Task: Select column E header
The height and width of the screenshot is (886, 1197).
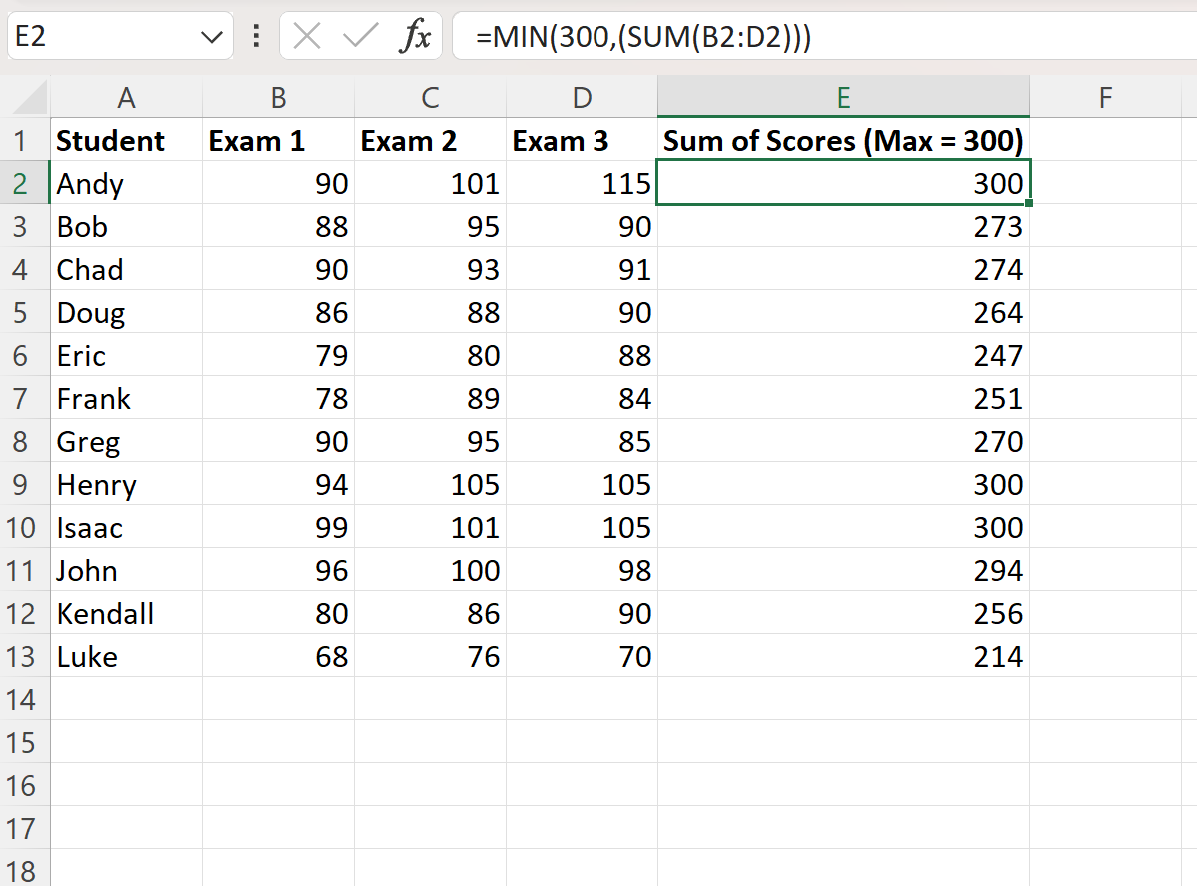Action: (x=844, y=98)
